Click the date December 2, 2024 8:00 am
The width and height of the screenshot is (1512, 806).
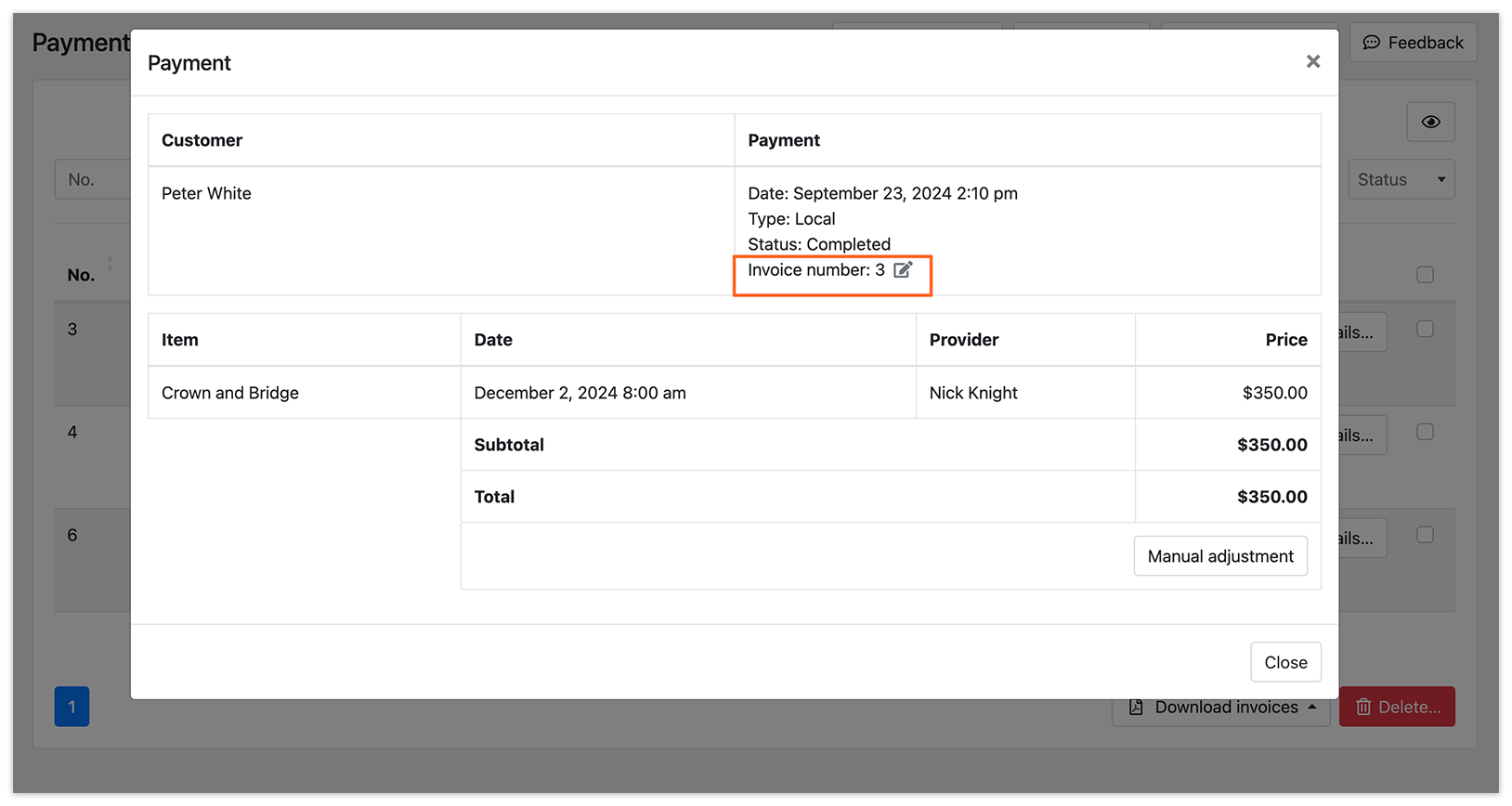pos(580,393)
